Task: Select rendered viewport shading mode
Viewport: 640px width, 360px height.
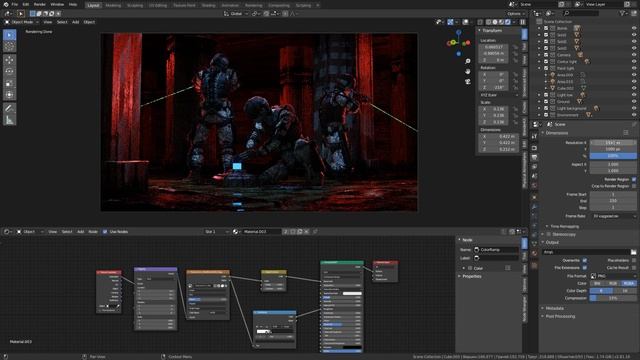Action: [x=508, y=22]
